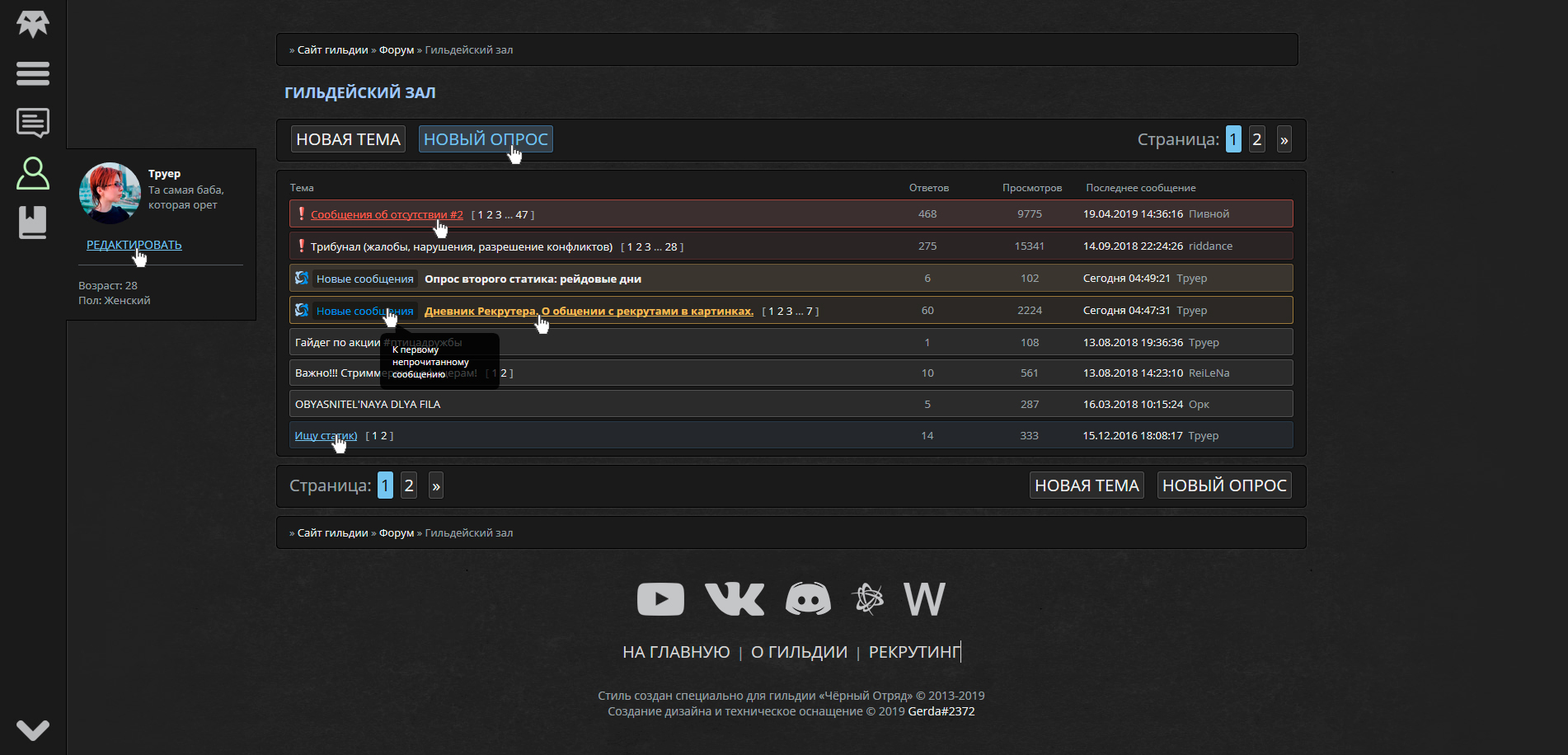This screenshot has width=1568, height=755.
Task: Click the top НОВАЯ ТЕМА button
Action: coord(348,139)
